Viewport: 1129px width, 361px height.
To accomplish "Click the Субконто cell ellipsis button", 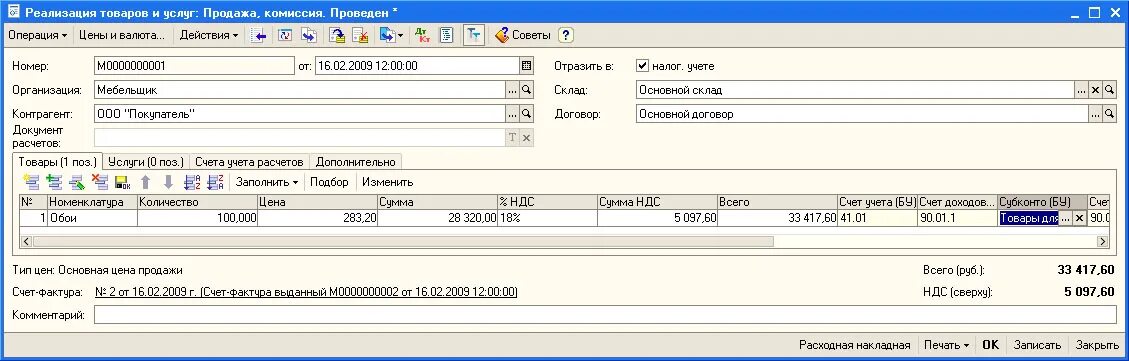I will 1066,218.
